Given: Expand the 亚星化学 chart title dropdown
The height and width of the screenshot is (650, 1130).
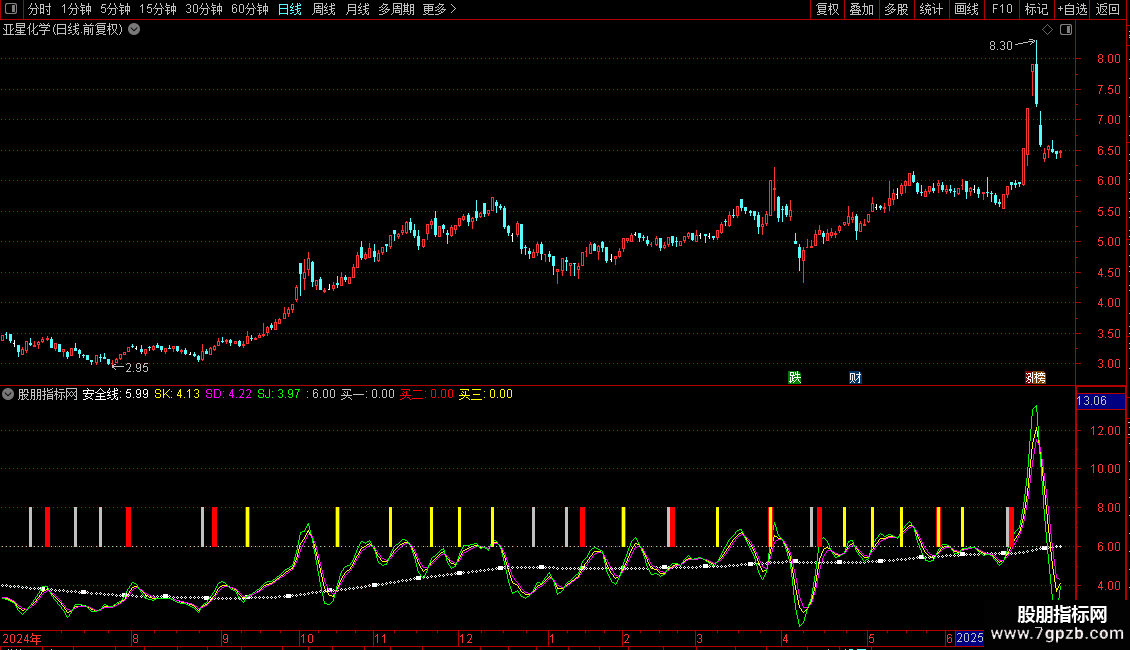Looking at the screenshot, I should click(135, 30).
